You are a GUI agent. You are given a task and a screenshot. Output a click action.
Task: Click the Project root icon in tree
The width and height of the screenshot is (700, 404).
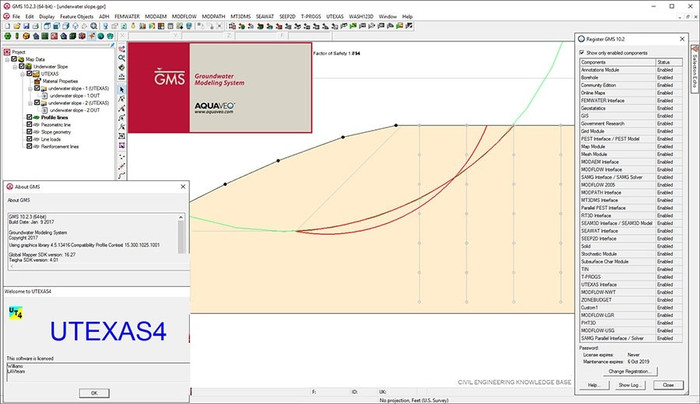8,51
